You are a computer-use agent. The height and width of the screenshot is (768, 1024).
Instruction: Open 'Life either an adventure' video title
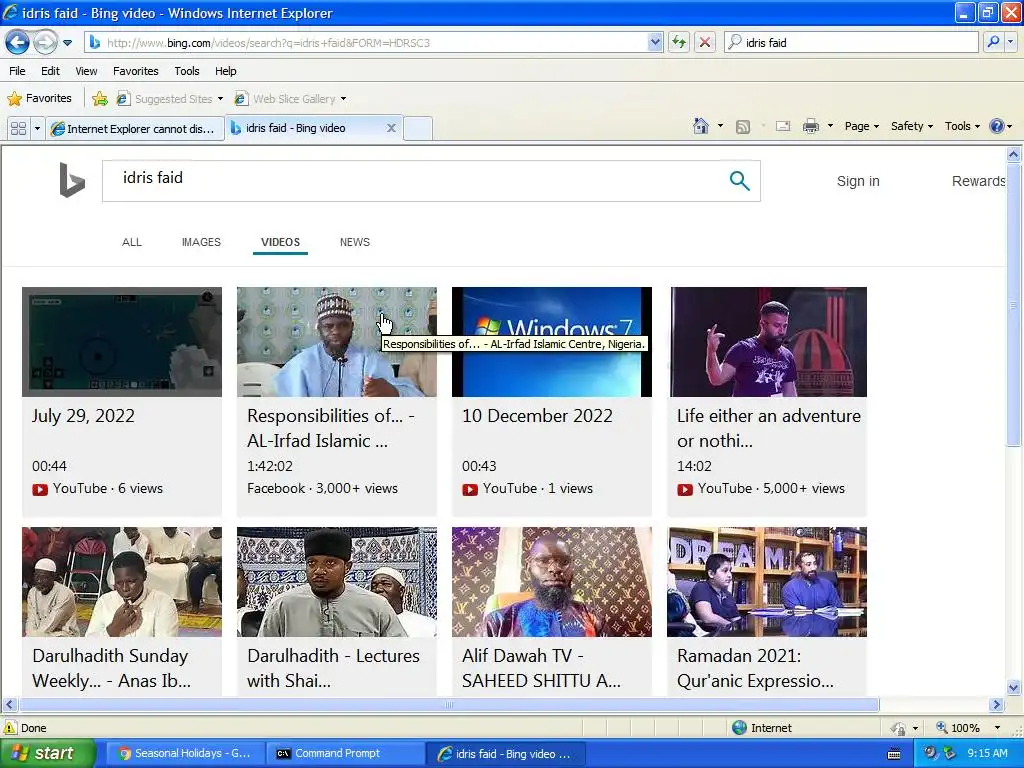769,428
